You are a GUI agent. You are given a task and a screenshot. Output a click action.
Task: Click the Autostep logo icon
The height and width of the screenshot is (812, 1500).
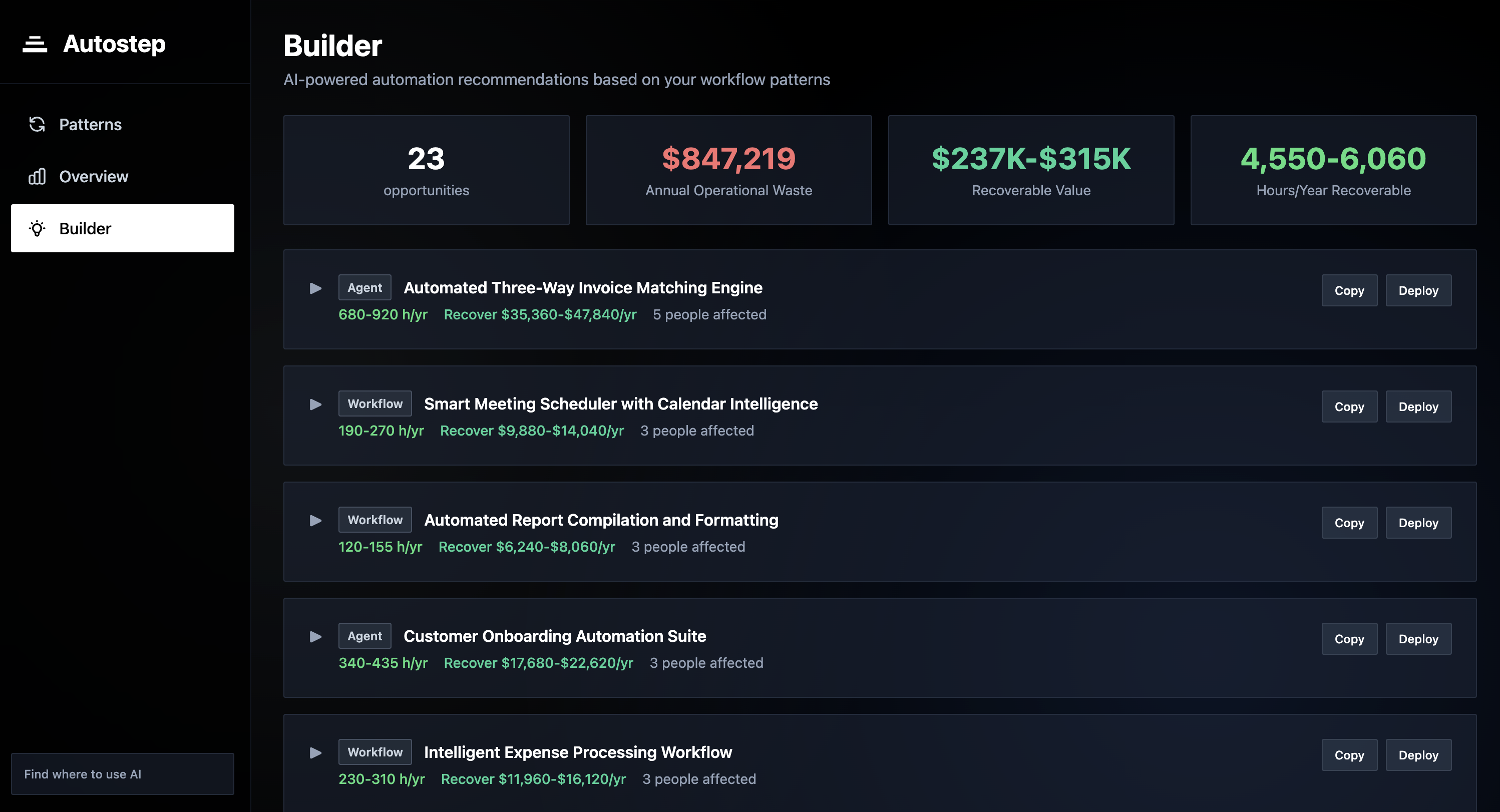[x=35, y=44]
